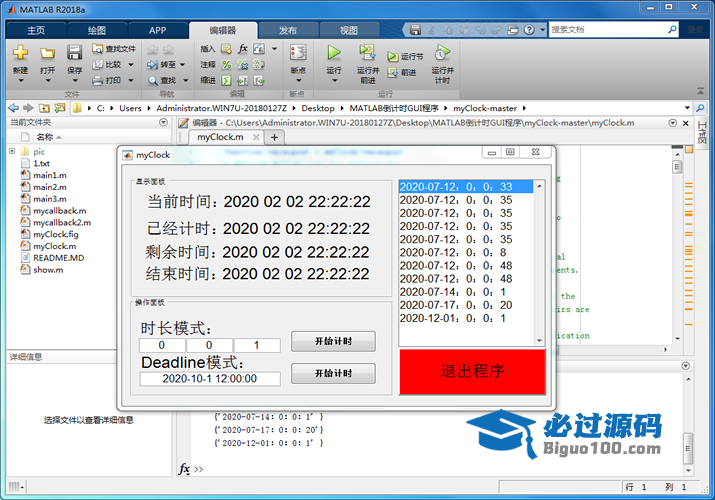Switch to the 主页 (Home) ribbon tab
The height and width of the screenshot is (500, 715).
pyautogui.click(x=35, y=30)
